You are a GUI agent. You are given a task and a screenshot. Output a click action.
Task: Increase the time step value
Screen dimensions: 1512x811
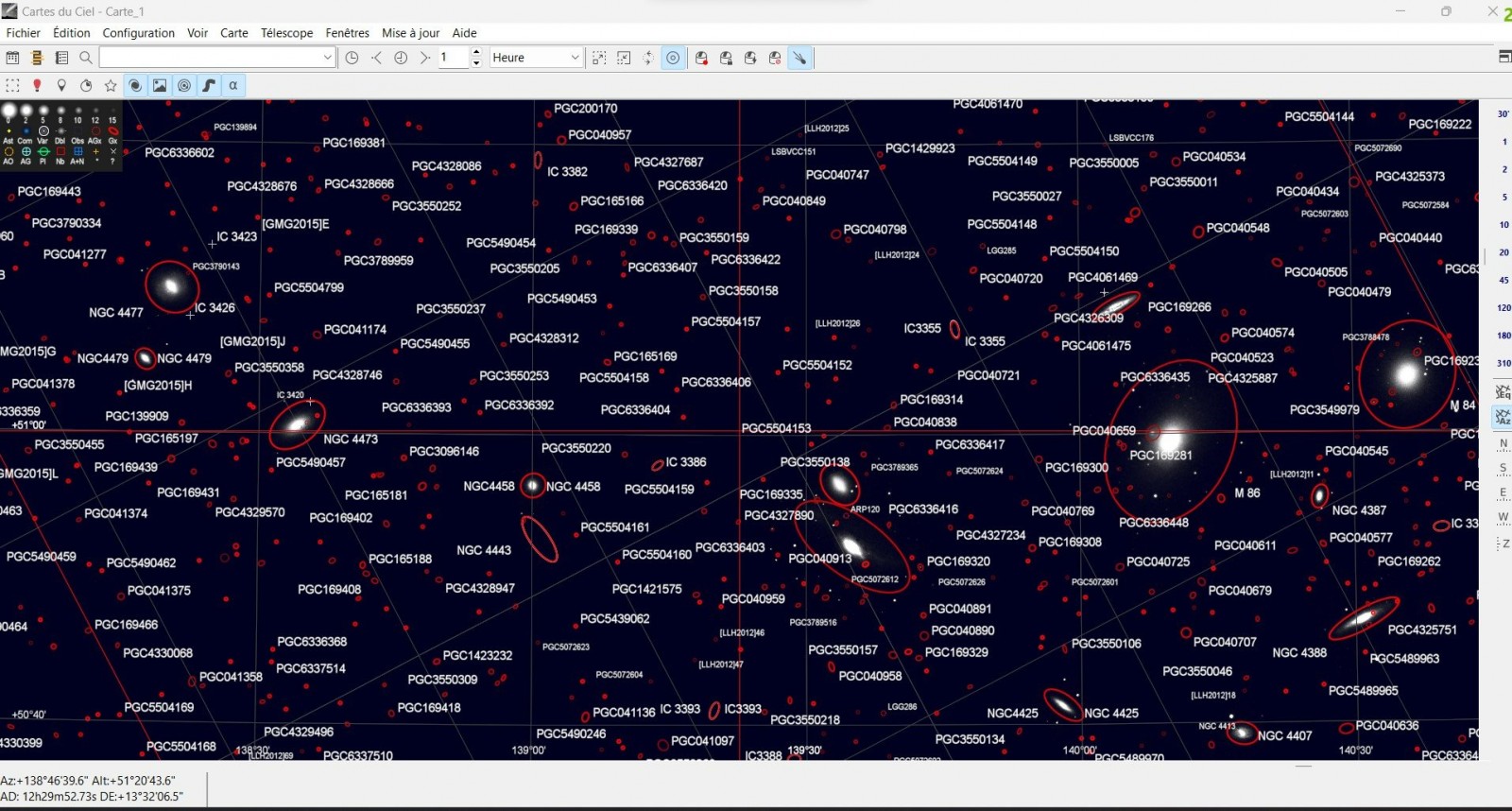tap(476, 52)
